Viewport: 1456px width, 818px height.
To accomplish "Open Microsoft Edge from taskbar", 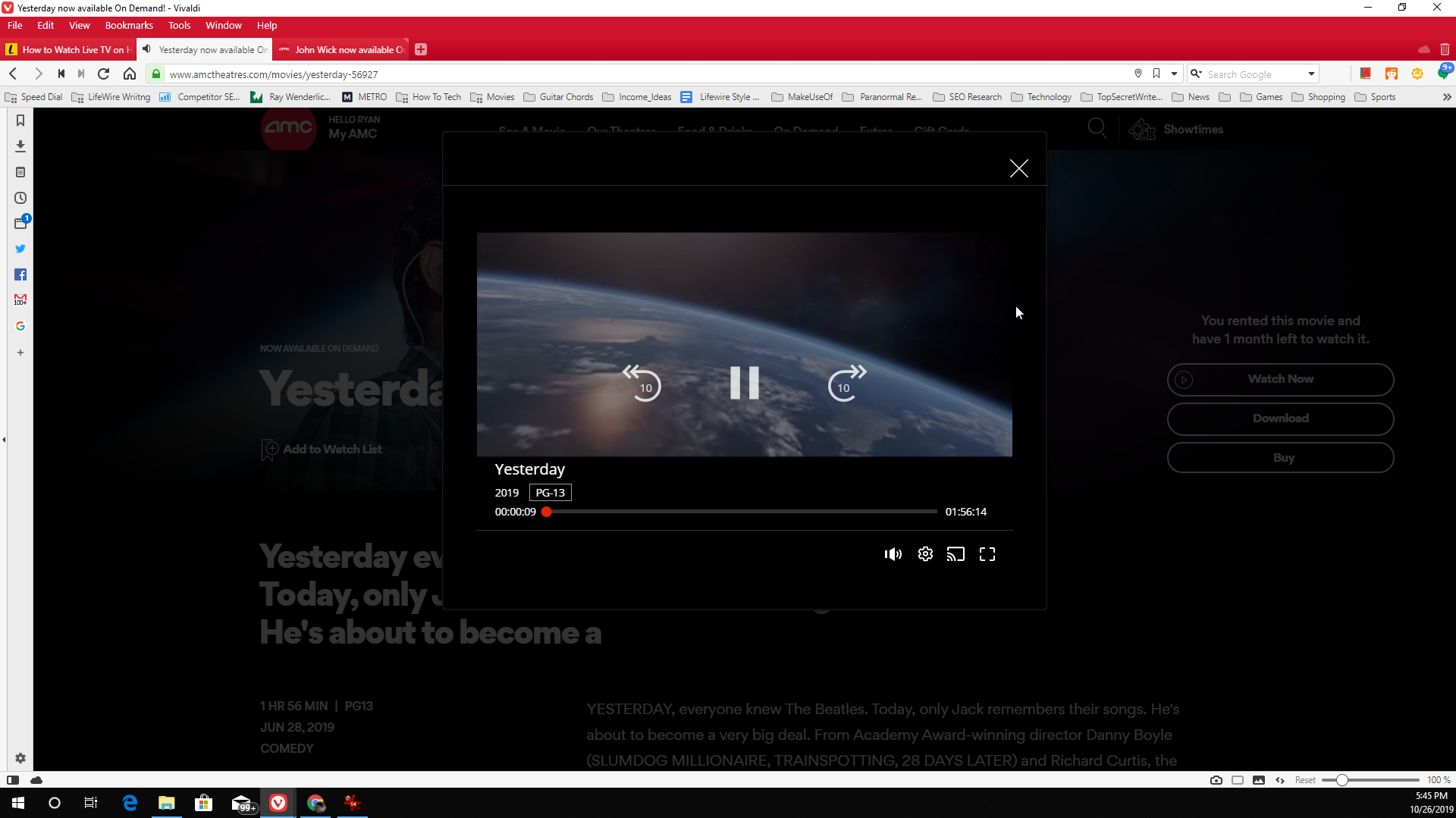I will click(130, 803).
